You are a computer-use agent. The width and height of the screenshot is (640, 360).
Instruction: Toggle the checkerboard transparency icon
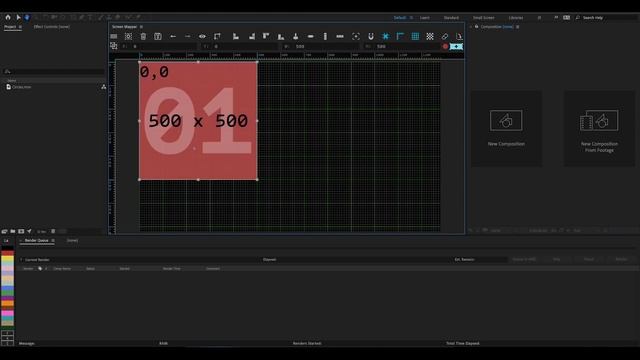[x=430, y=36]
